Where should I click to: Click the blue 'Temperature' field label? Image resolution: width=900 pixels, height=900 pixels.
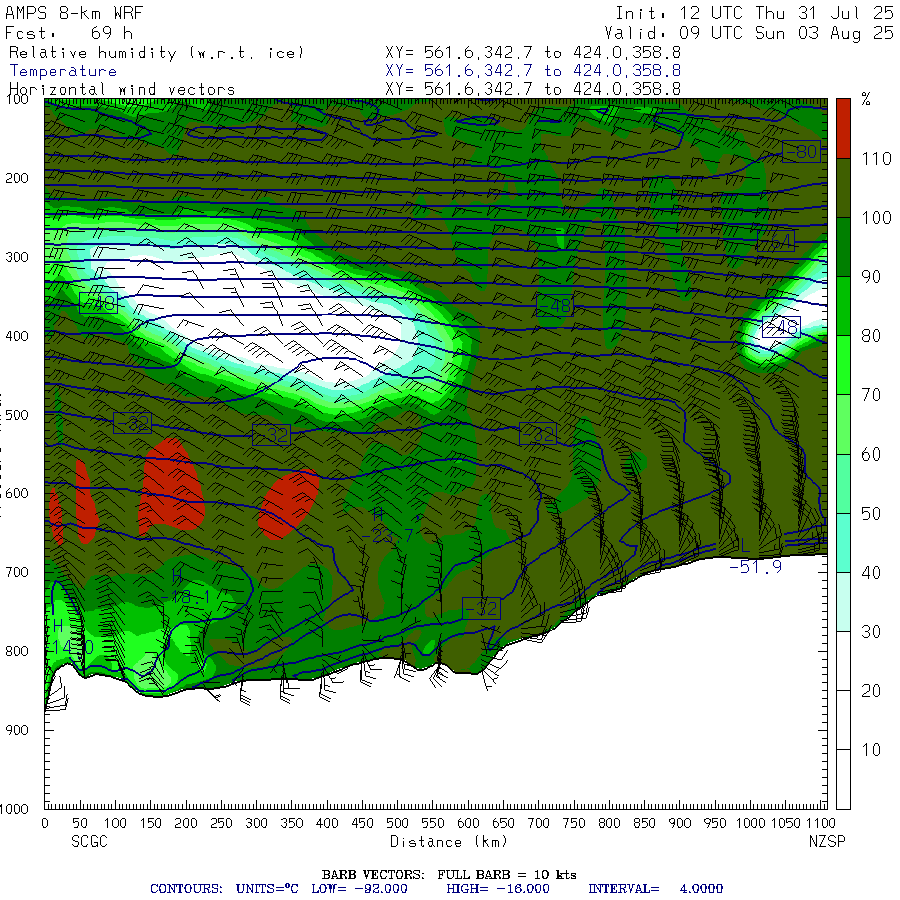63,71
